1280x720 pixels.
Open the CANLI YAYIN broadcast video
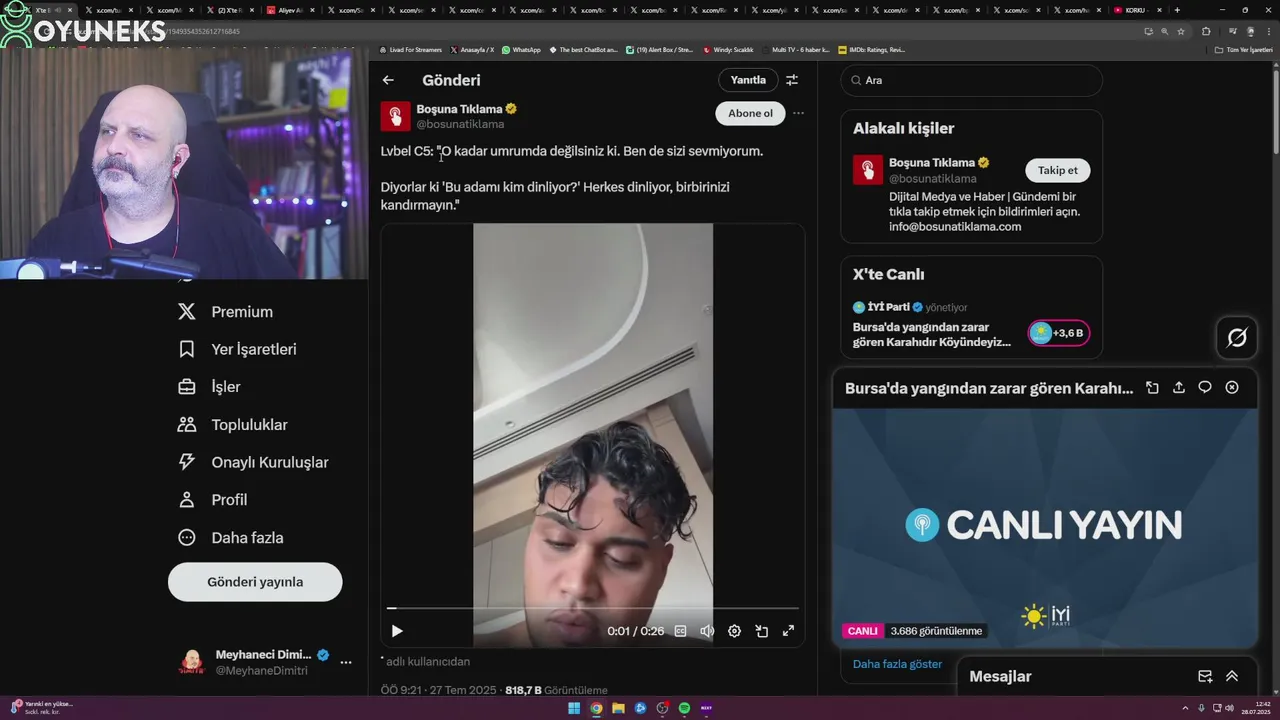coord(1045,527)
